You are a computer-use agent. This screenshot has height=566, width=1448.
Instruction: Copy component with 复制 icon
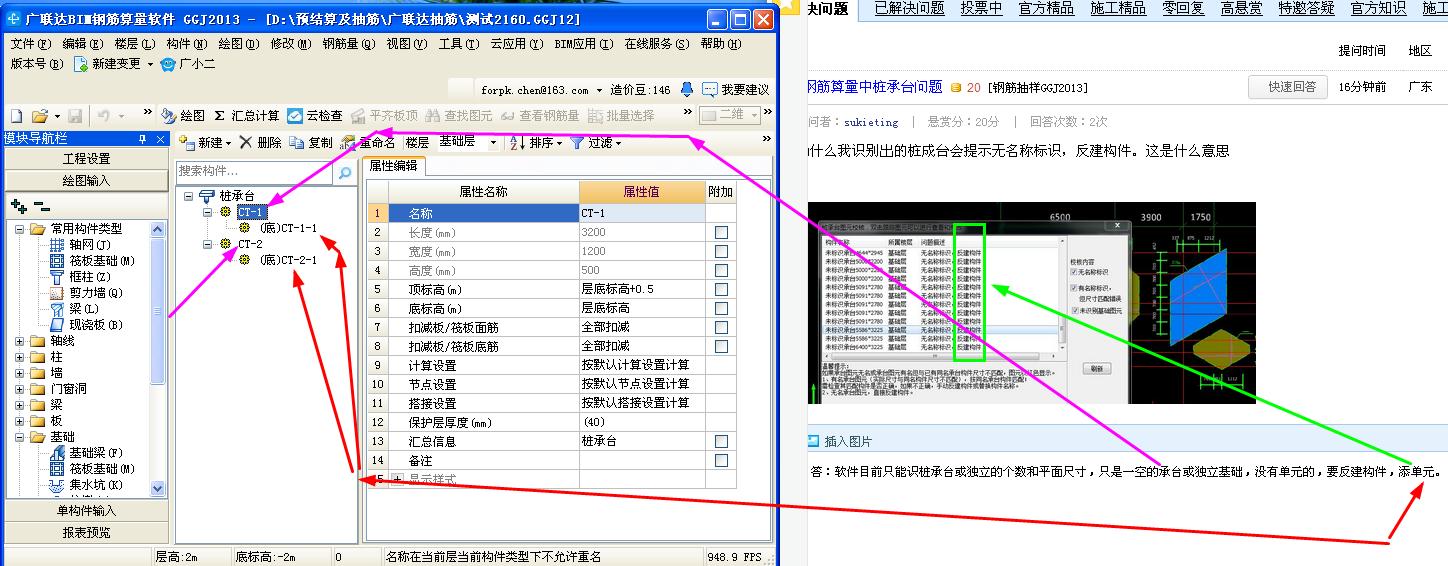click(297, 143)
